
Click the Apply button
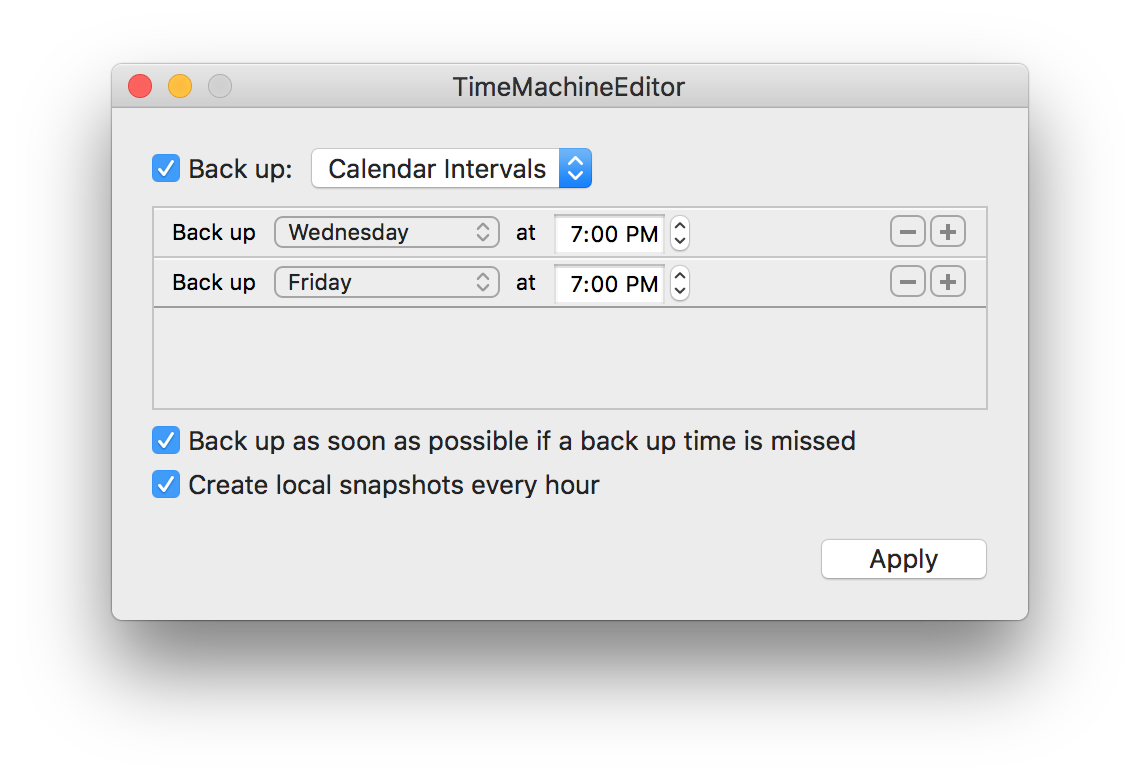point(904,559)
